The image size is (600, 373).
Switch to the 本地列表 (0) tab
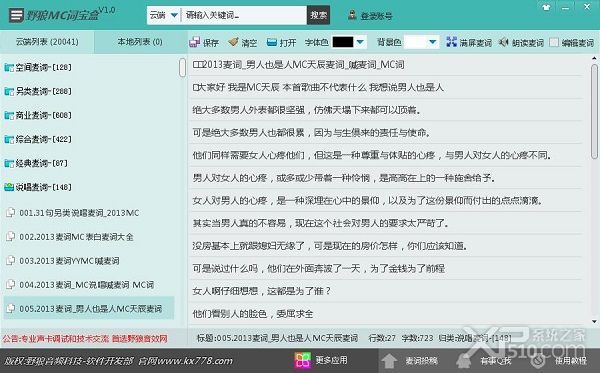click(140, 42)
